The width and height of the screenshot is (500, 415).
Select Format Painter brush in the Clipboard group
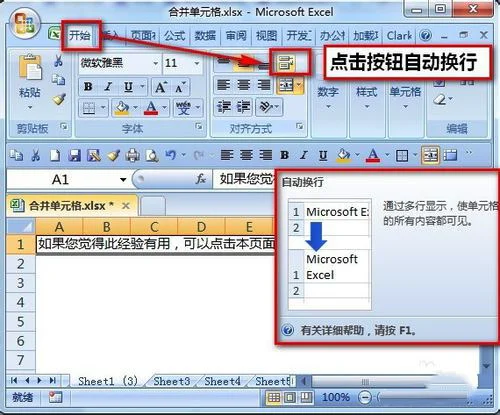tap(59, 99)
